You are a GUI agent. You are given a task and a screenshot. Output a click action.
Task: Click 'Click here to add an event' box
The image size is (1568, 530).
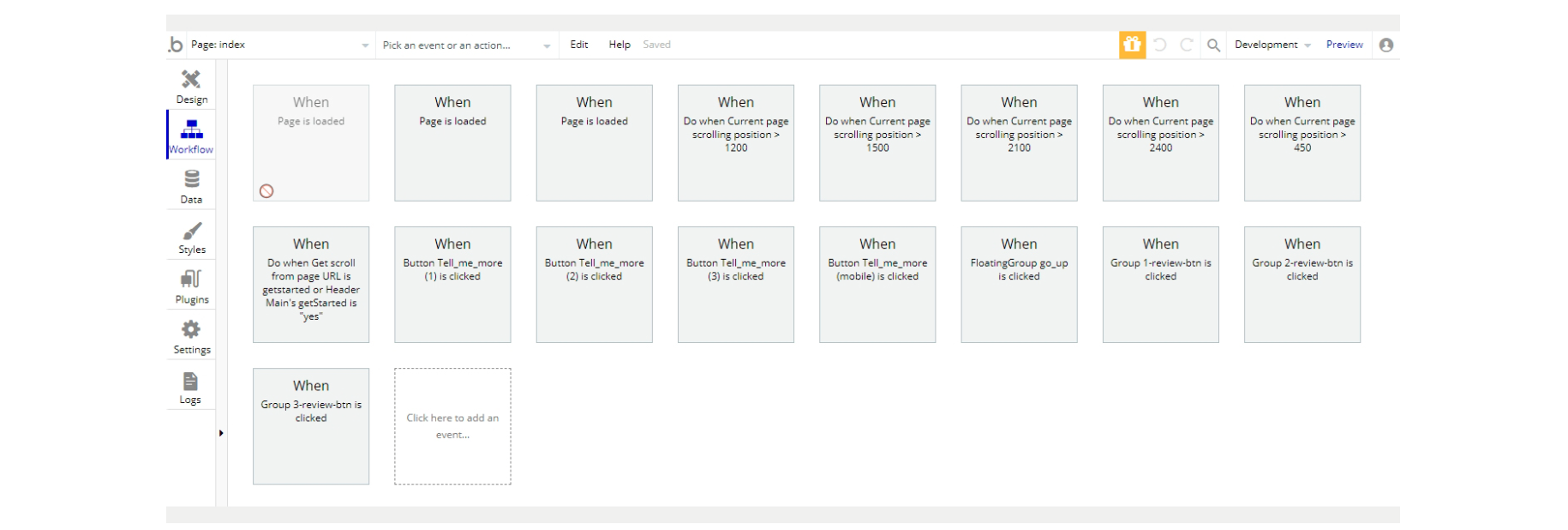tap(452, 426)
